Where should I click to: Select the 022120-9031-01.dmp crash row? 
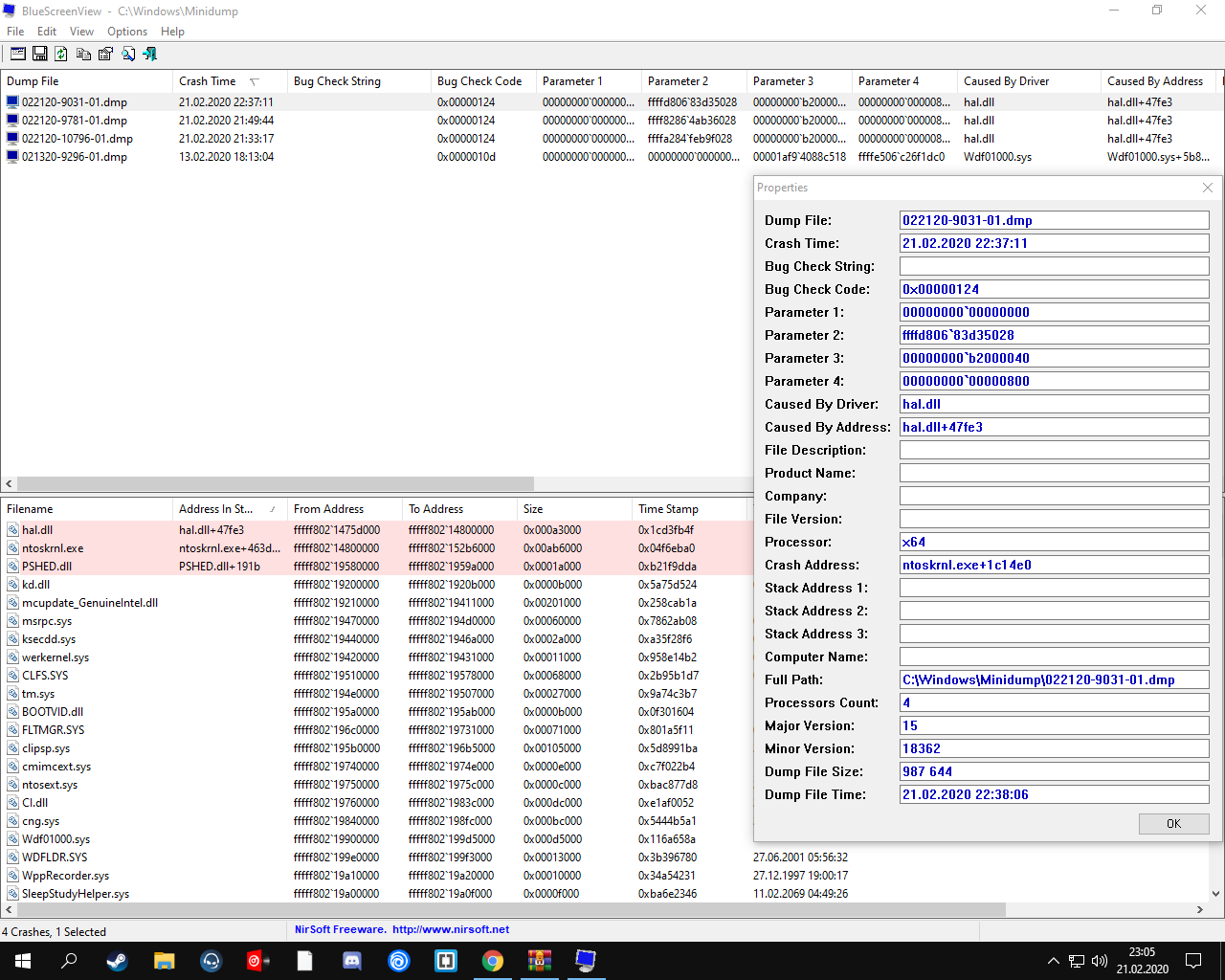coord(611,102)
